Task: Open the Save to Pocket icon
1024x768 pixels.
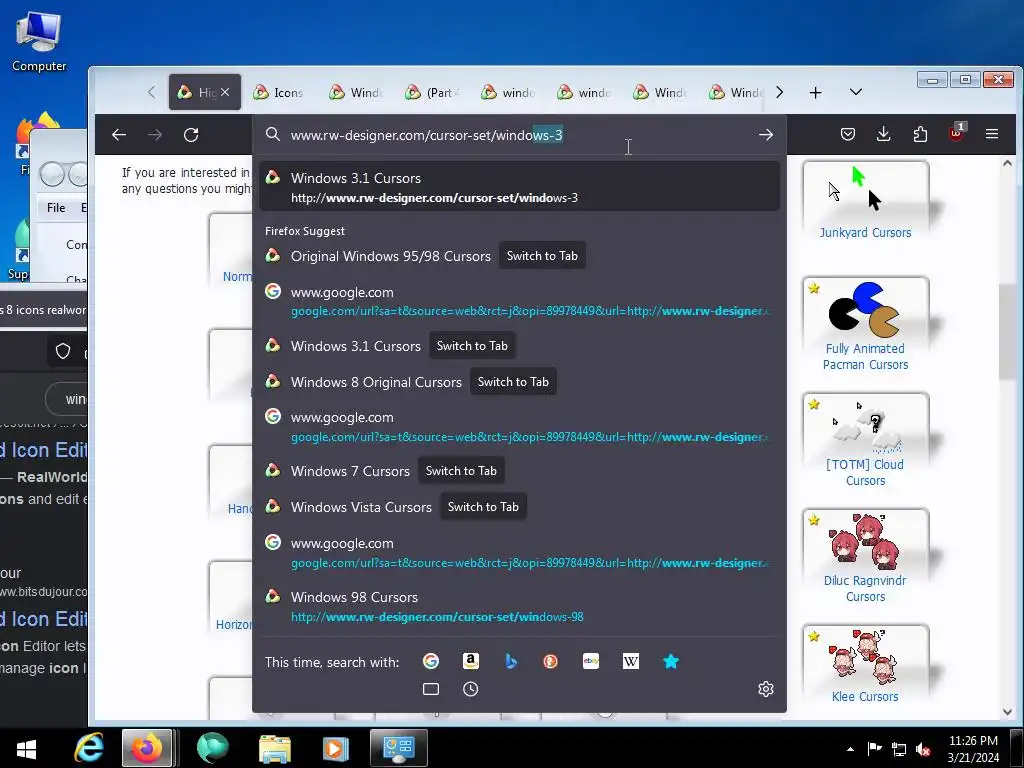Action: (848, 134)
